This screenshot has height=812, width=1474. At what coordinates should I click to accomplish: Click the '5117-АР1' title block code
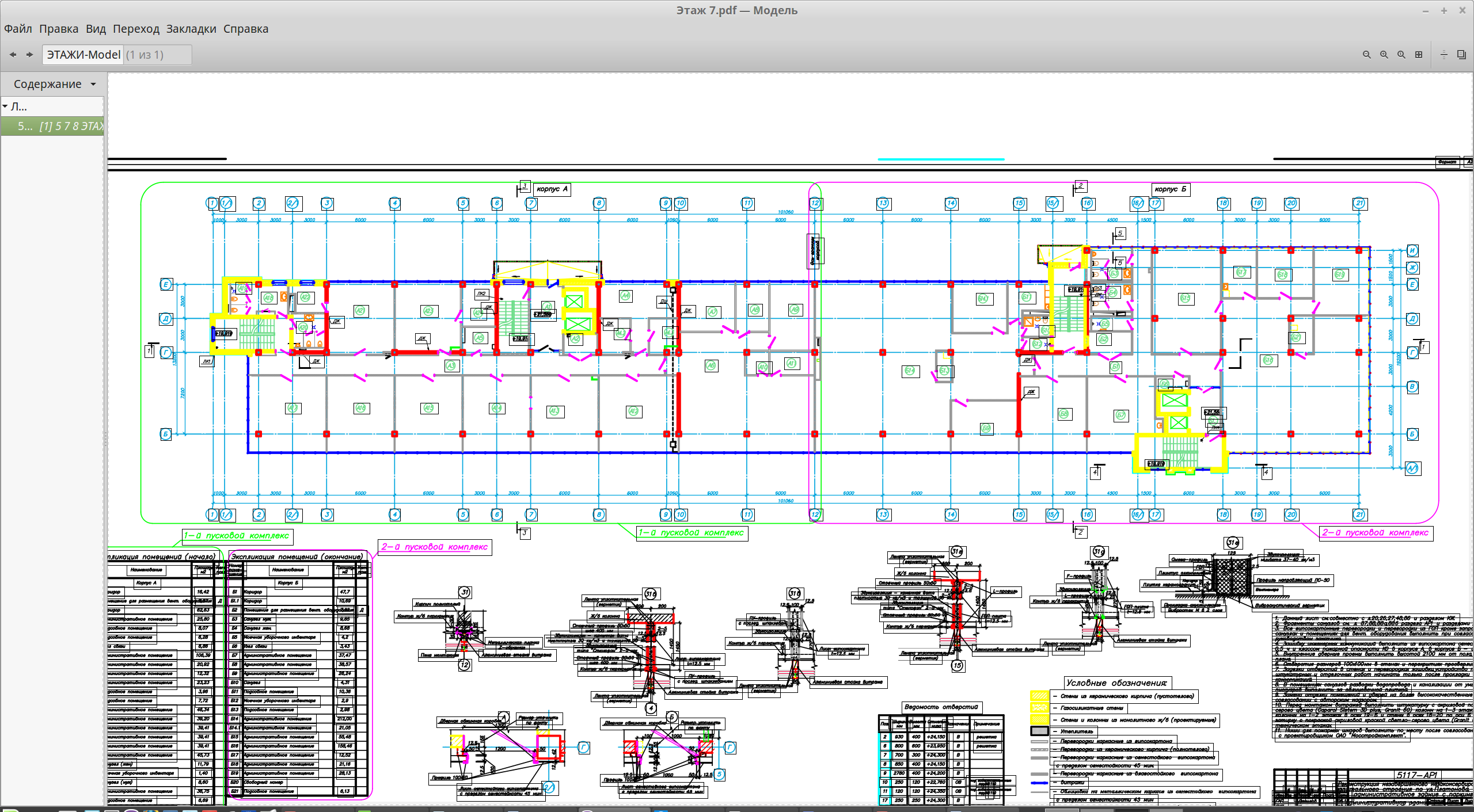tap(1417, 775)
